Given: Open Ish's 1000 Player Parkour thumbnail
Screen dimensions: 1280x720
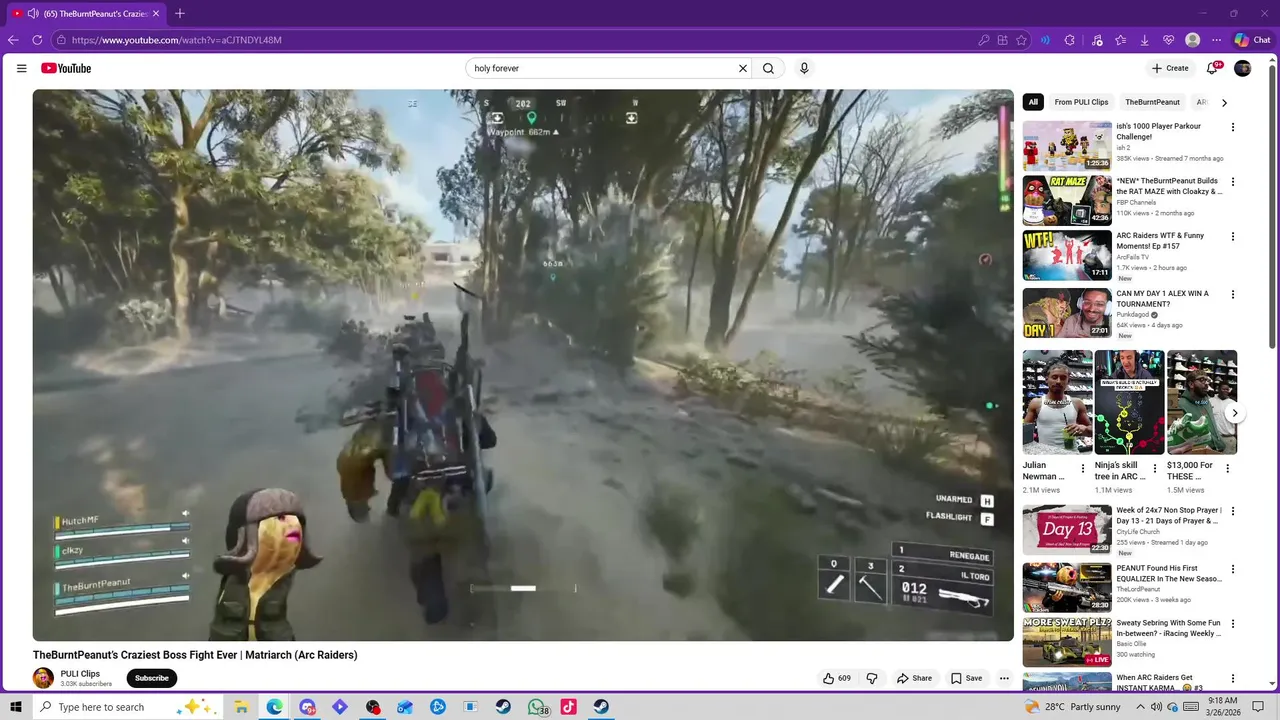Looking at the screenshot, I should [1067, 146].
